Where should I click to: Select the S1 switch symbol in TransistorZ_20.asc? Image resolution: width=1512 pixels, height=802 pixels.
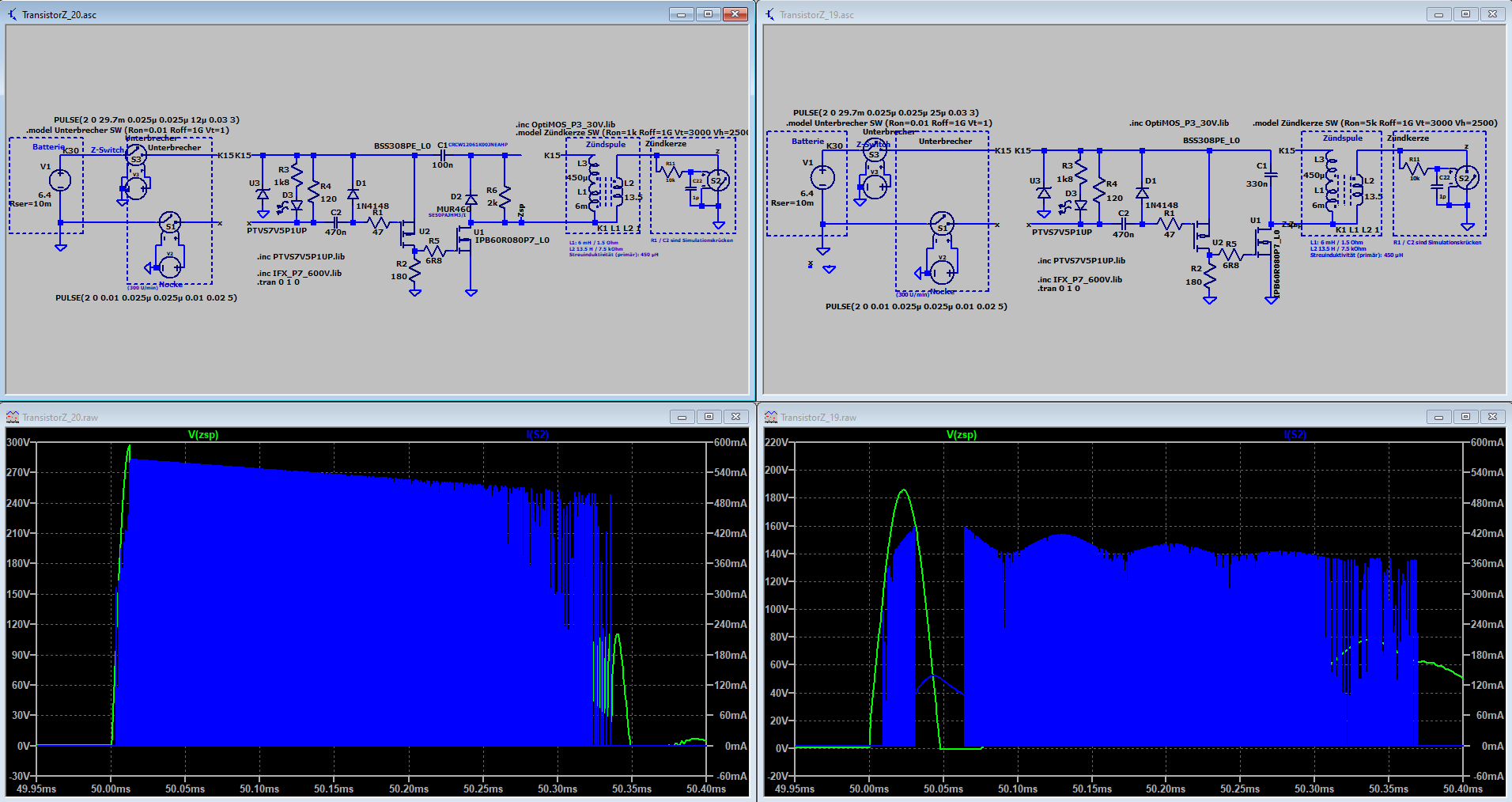click(x=169, y=224)
